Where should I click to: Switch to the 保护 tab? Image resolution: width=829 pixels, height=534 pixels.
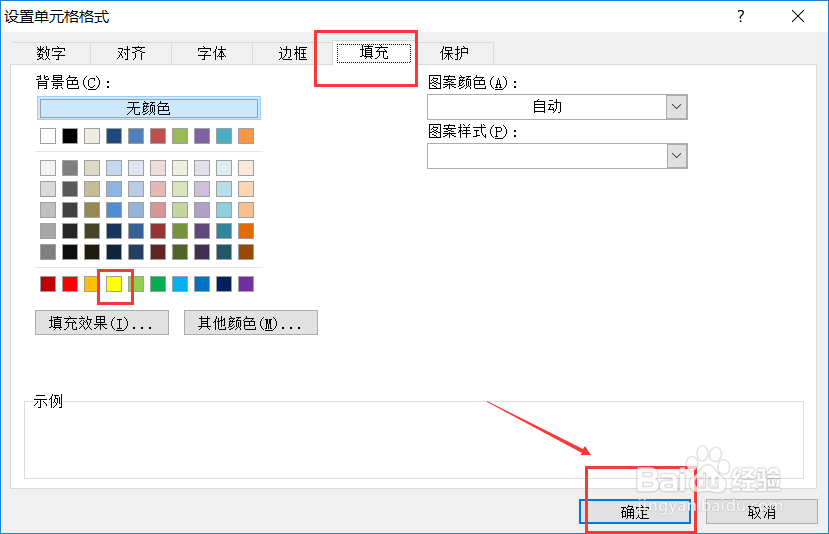(x=454, y=53)
